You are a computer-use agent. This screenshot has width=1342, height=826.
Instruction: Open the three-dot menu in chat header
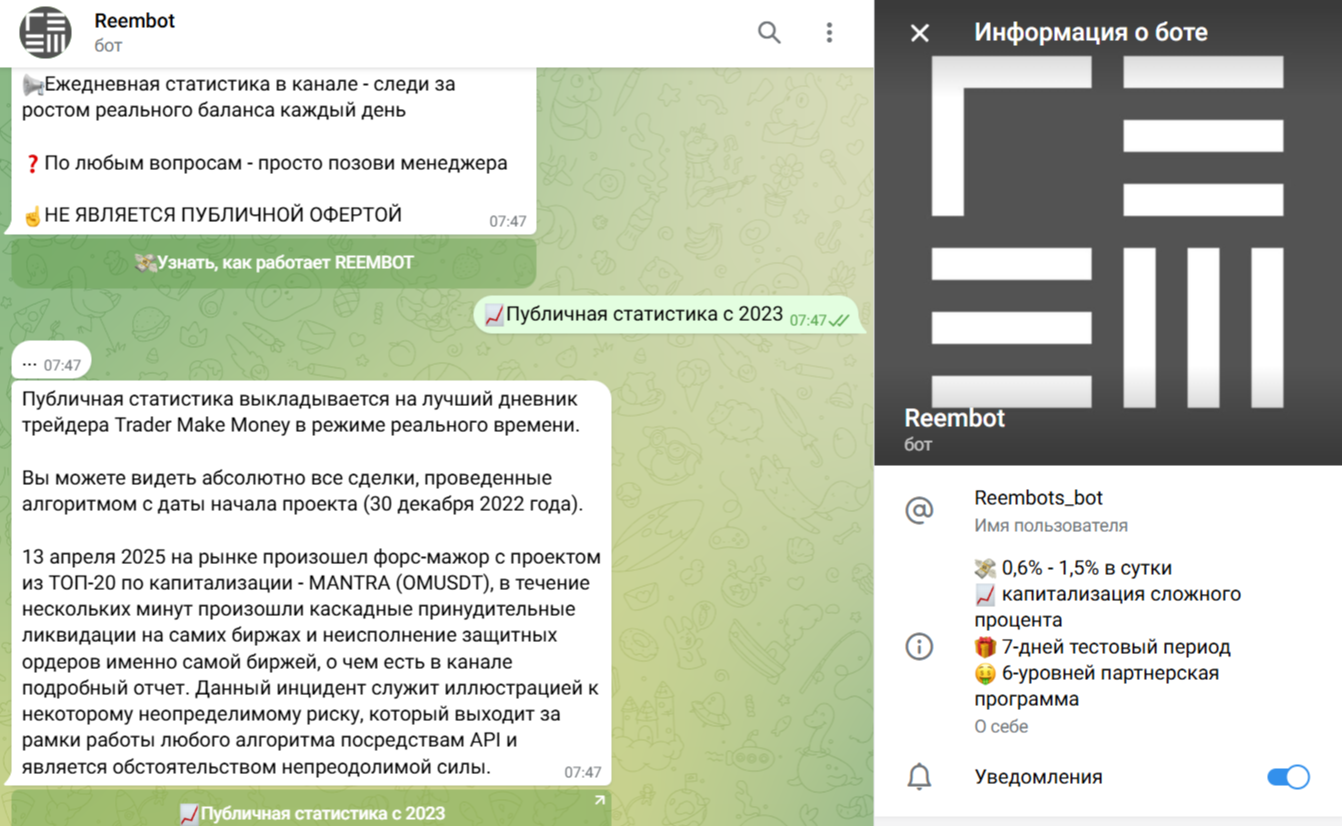pyautogui.click(x=829, y=32)
